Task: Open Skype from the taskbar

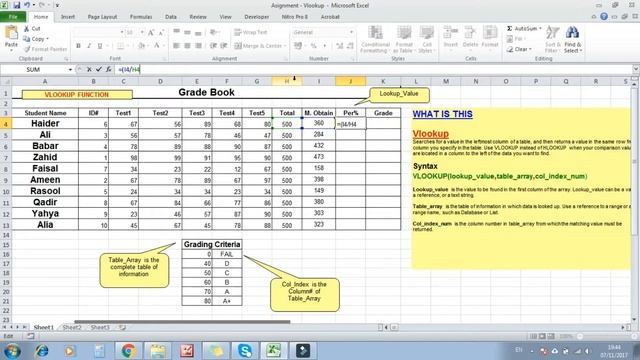Action: [x=244, y=351]
